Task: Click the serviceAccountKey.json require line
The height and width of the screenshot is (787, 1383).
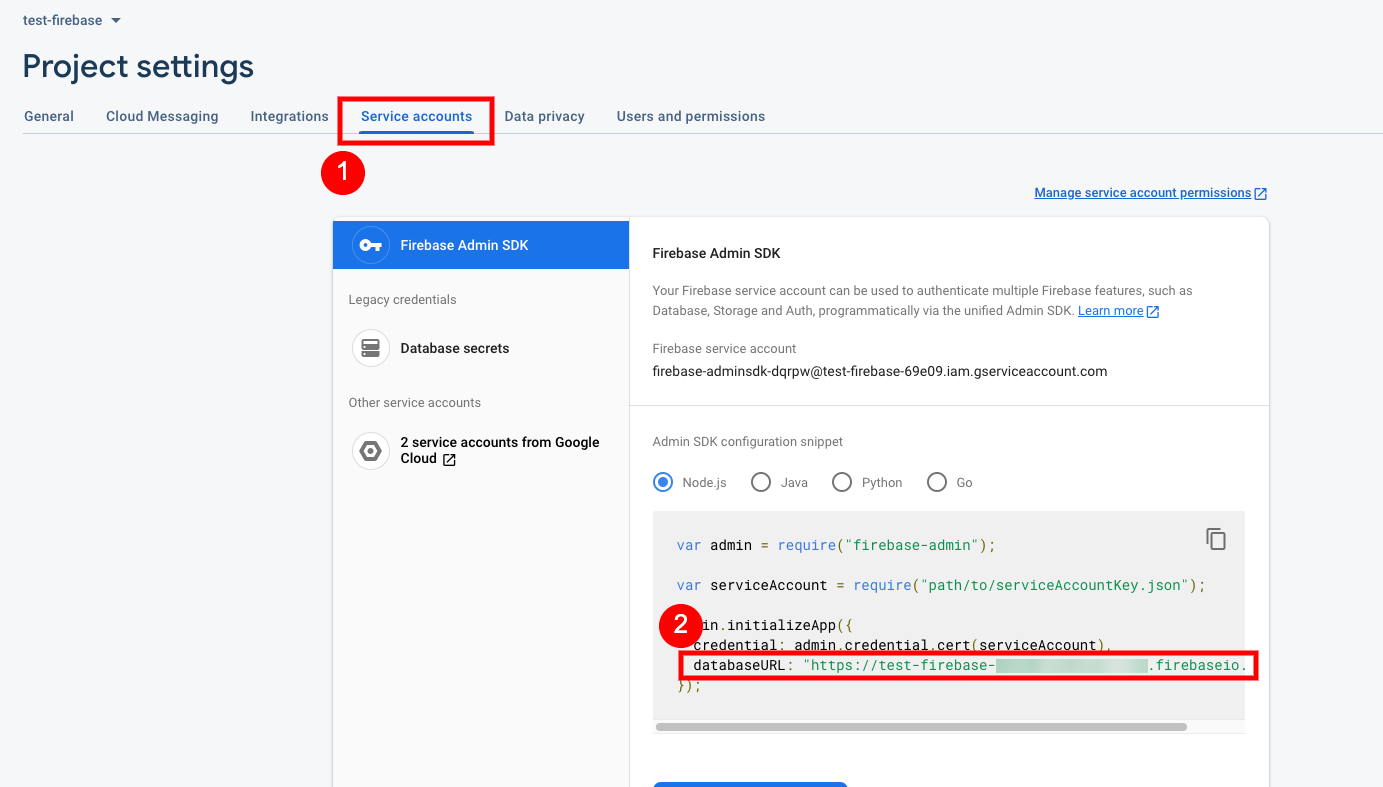Action: point(941,585)
